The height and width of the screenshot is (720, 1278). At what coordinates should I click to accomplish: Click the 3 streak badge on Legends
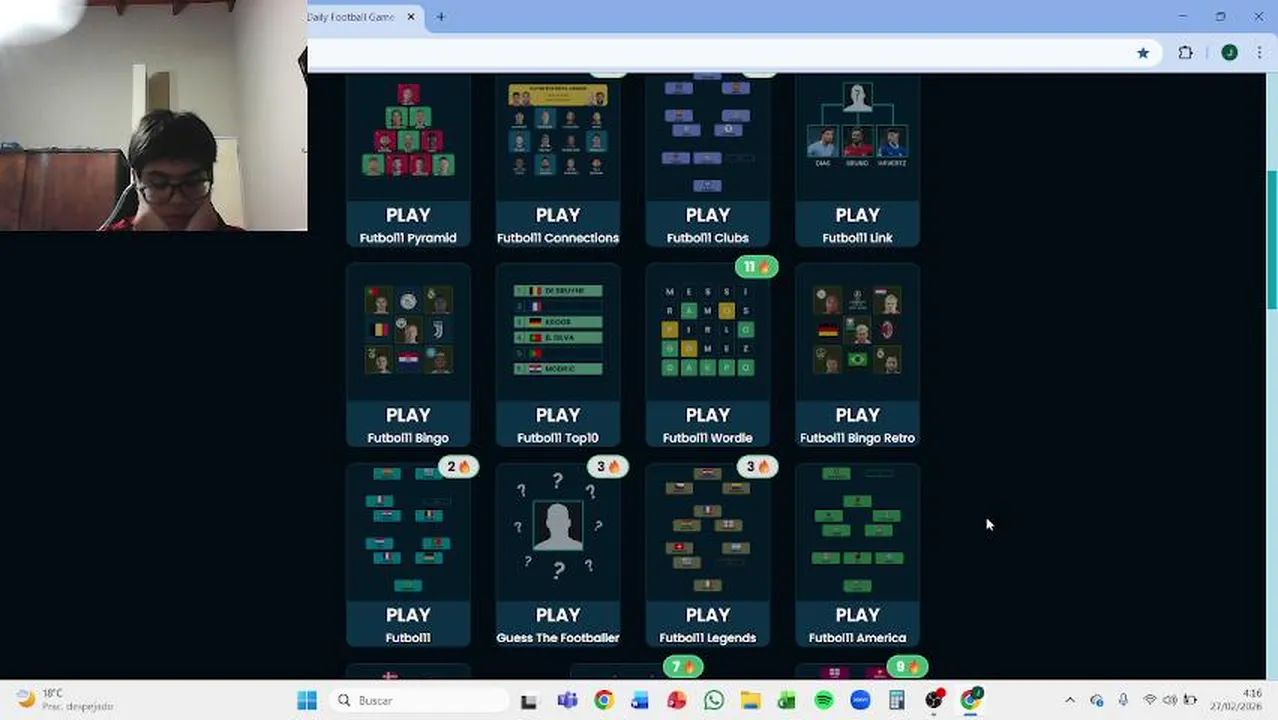click(x=757, y=467)
